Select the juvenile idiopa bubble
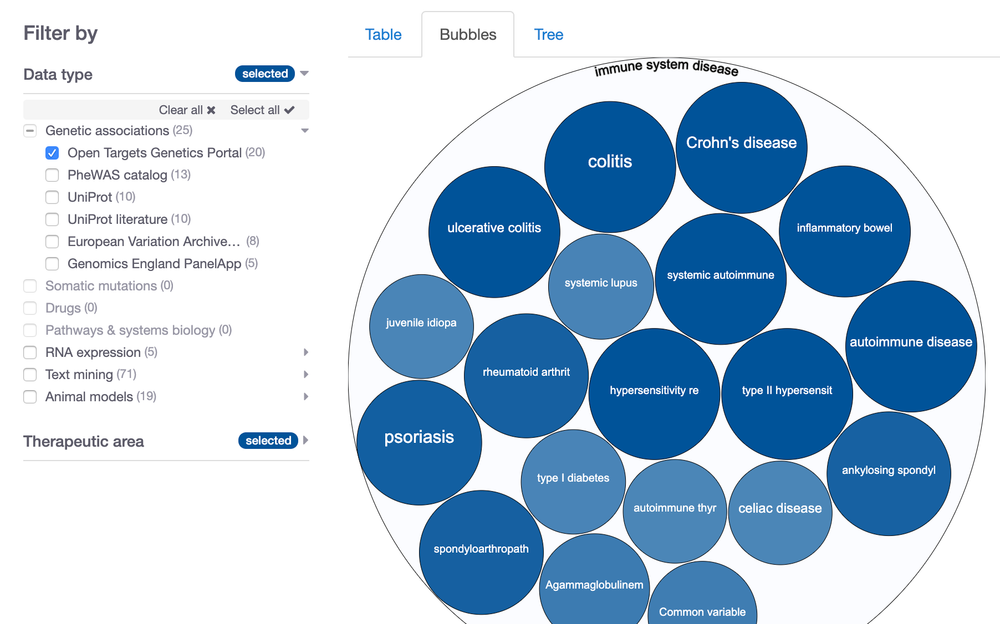 (x=422, y=326)
